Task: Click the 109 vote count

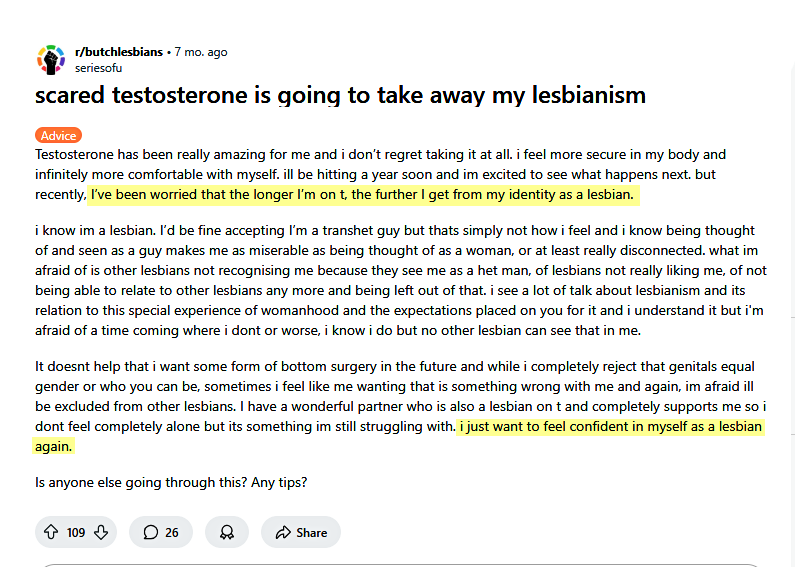Action: pos(76,532)
